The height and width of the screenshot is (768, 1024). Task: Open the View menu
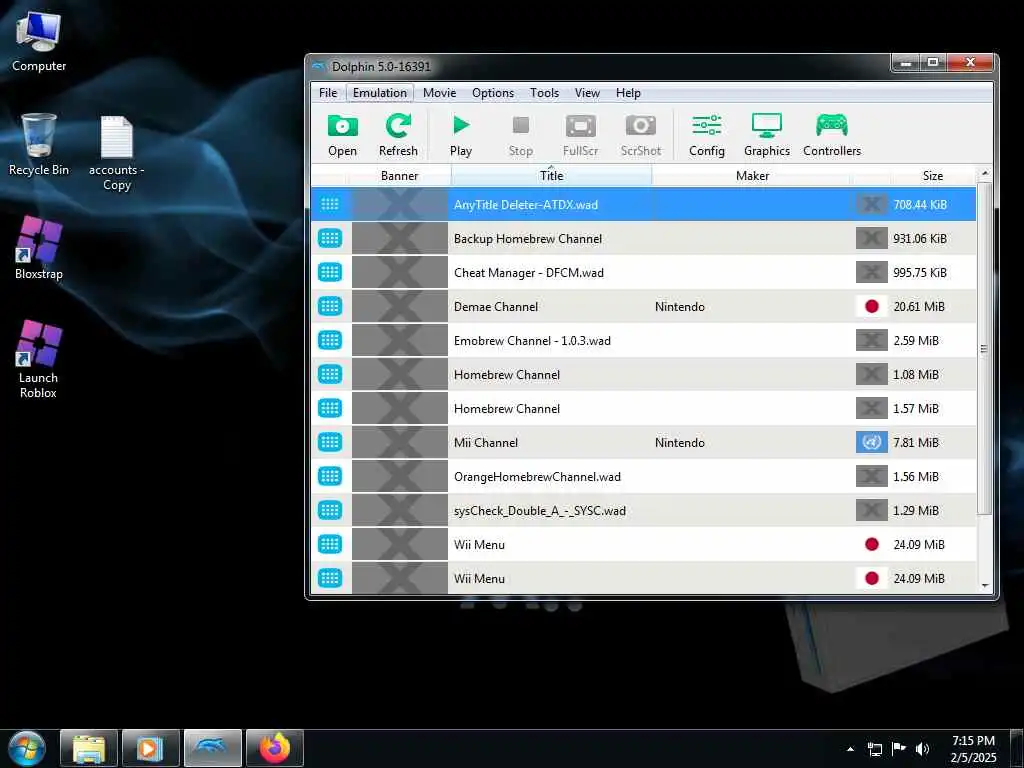tap(587, 93)
